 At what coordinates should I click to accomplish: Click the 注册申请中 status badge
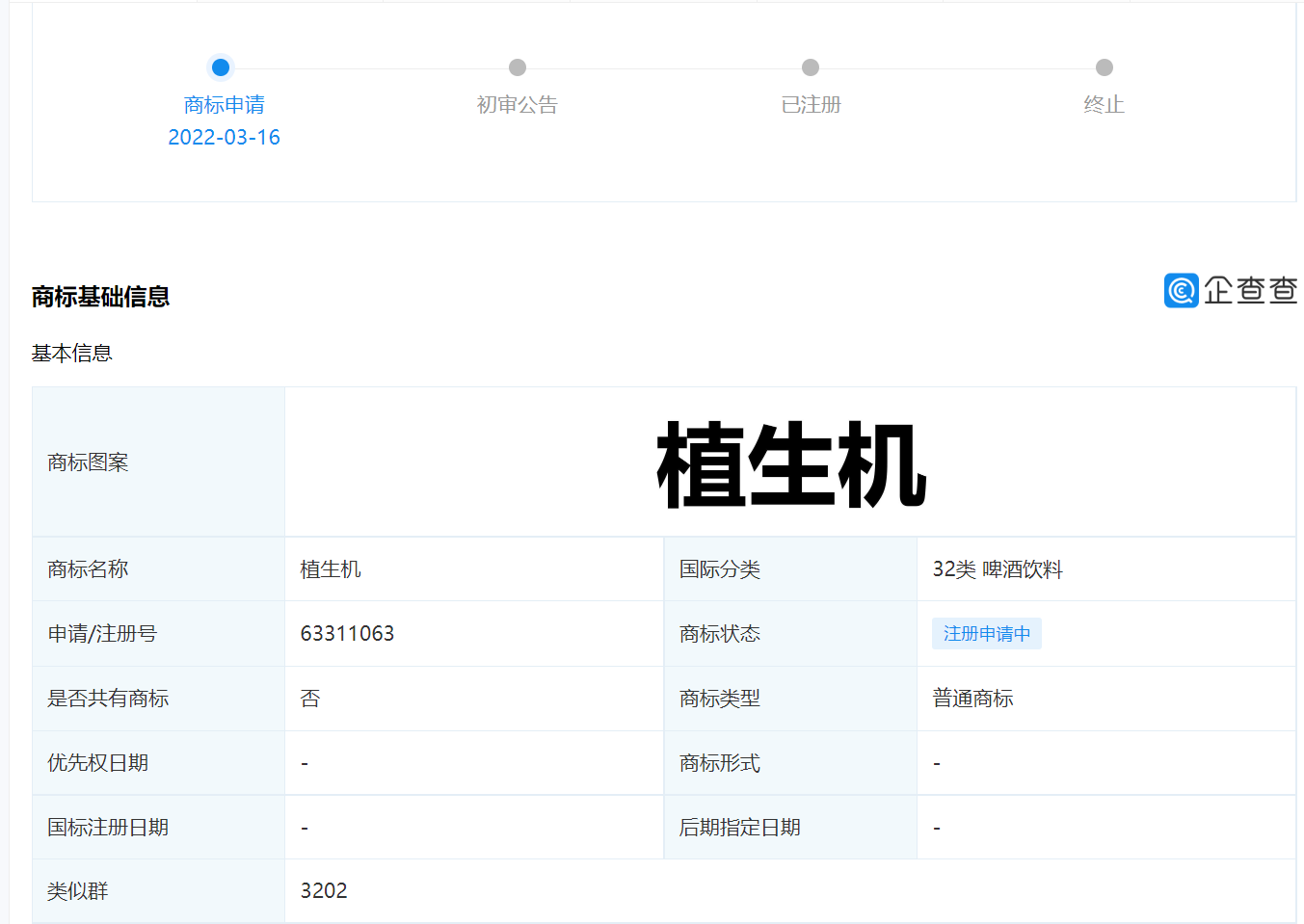pyautogui.click(x=987, y=634)
